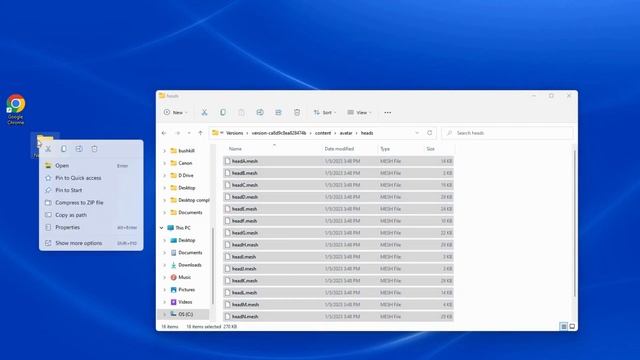Screen dimensions: 640x360
Task: Click the Delete icon in Explorer toolbar
Action: pos(297,113)
